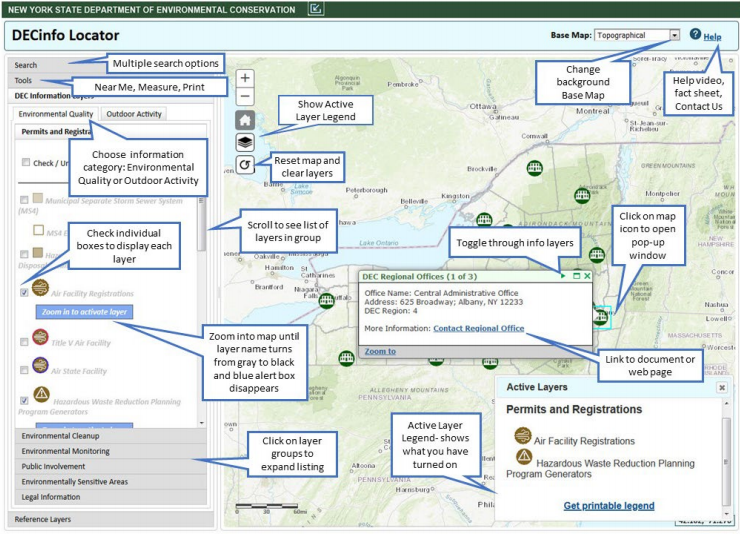Image resolution: width=740 pixels, height=534 pixels.
Task: Maximize the DEC Regional Offices popup
Action: [576, 276]
